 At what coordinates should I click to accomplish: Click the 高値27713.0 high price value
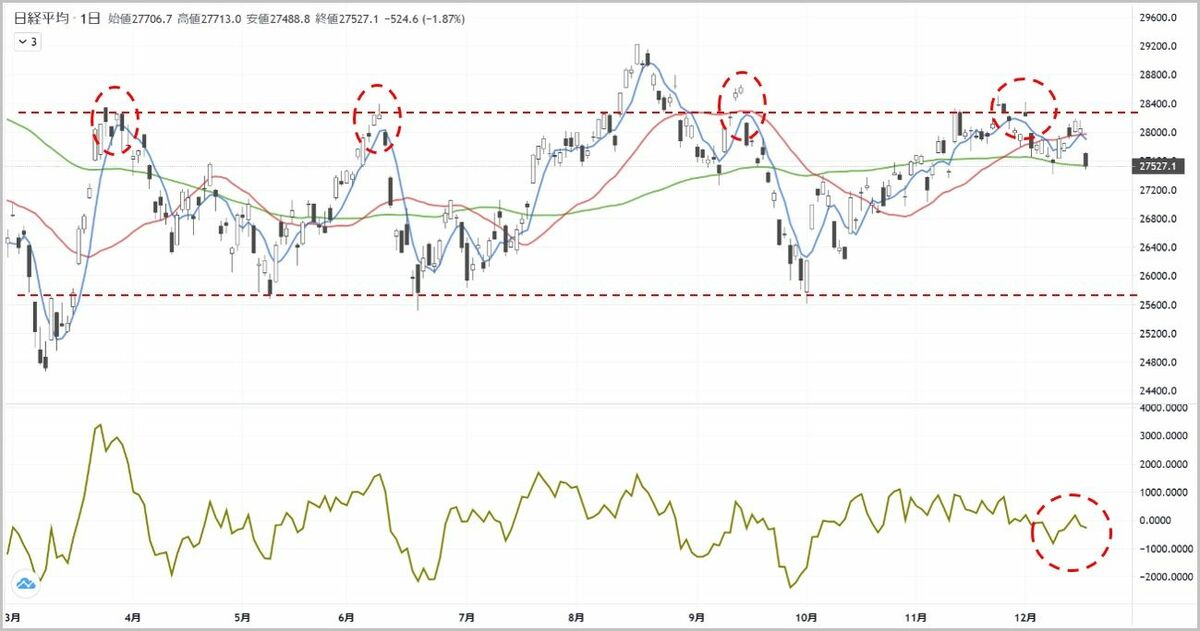point(208,19)
